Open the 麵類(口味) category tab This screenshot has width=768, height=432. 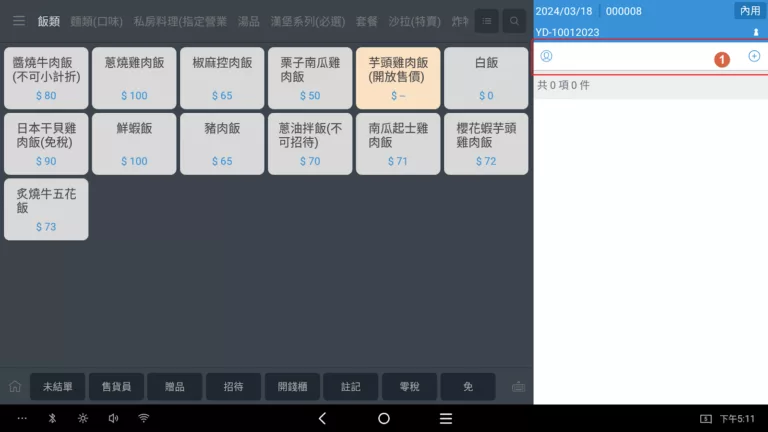[97, 21]
